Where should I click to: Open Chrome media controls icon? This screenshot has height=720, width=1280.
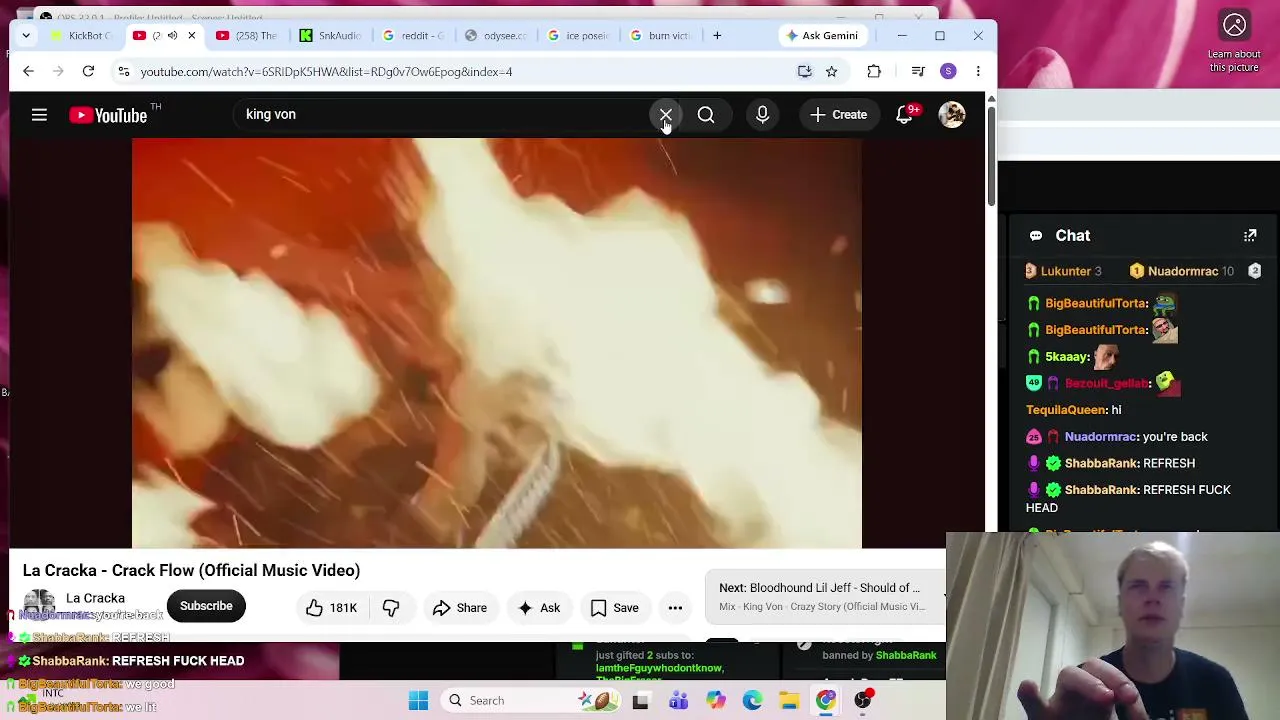tap(918, 71)
